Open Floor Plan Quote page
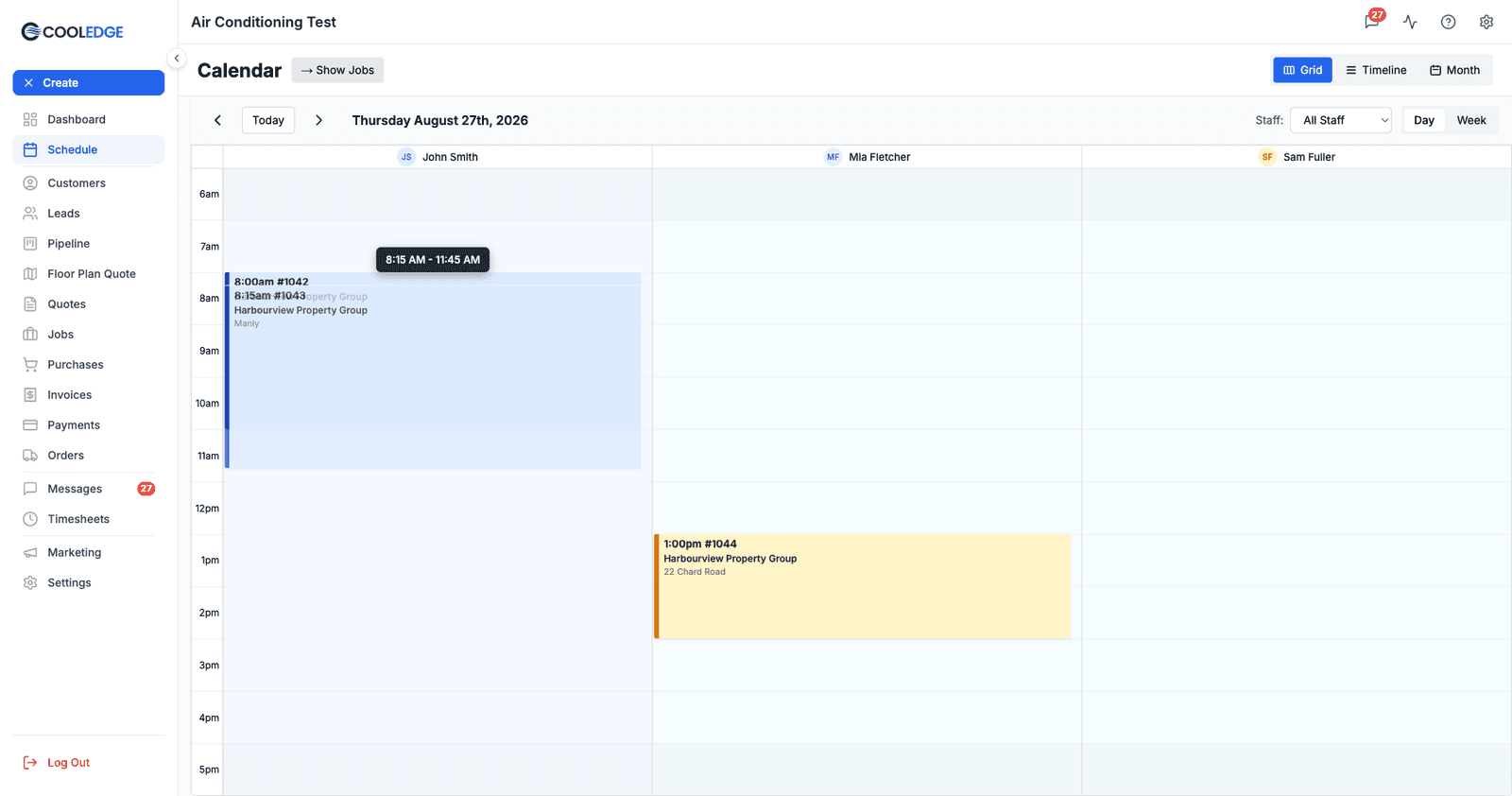 [x=89, y=274]
